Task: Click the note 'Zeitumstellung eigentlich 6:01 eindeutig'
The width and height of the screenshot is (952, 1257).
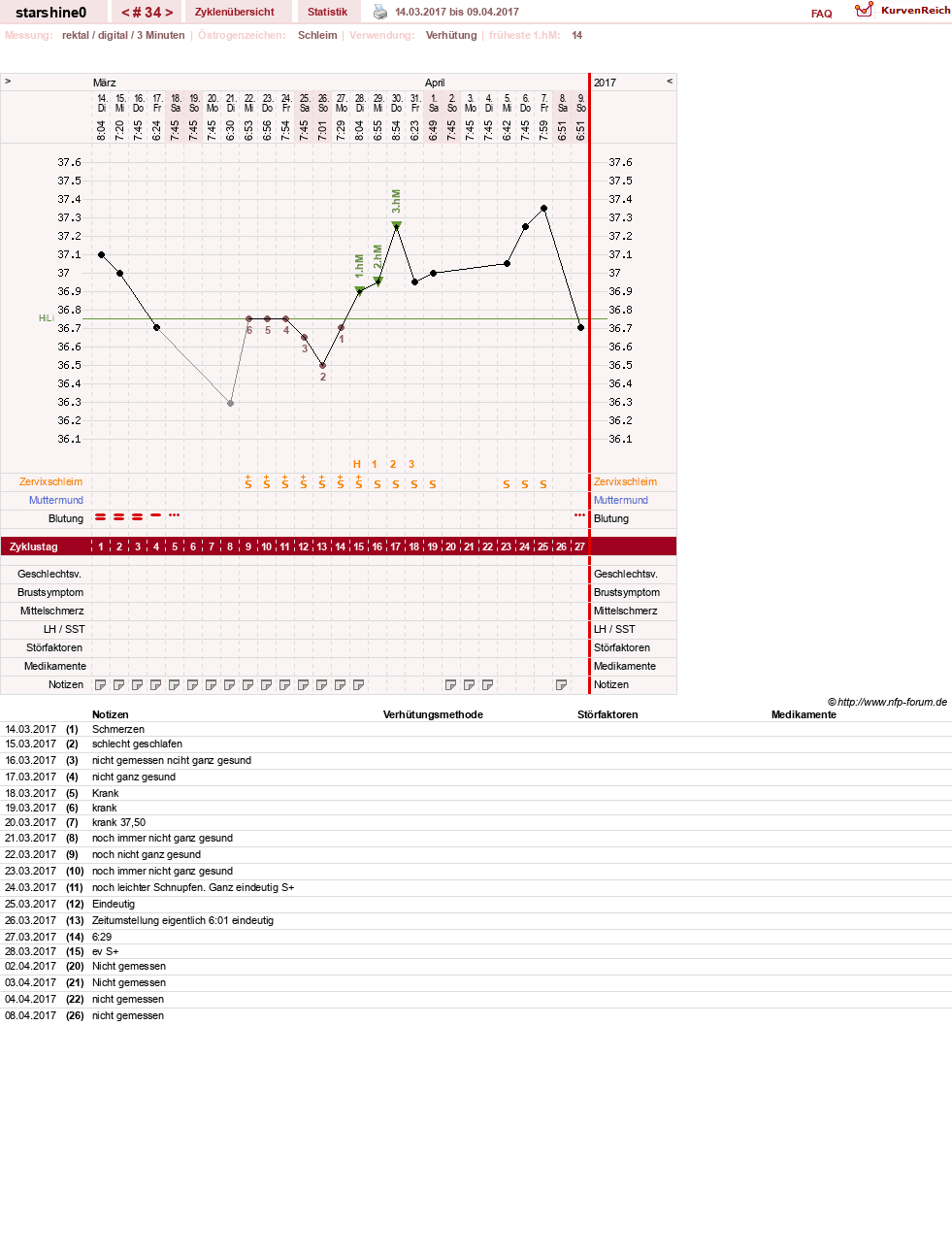Action: click(182, 920)
